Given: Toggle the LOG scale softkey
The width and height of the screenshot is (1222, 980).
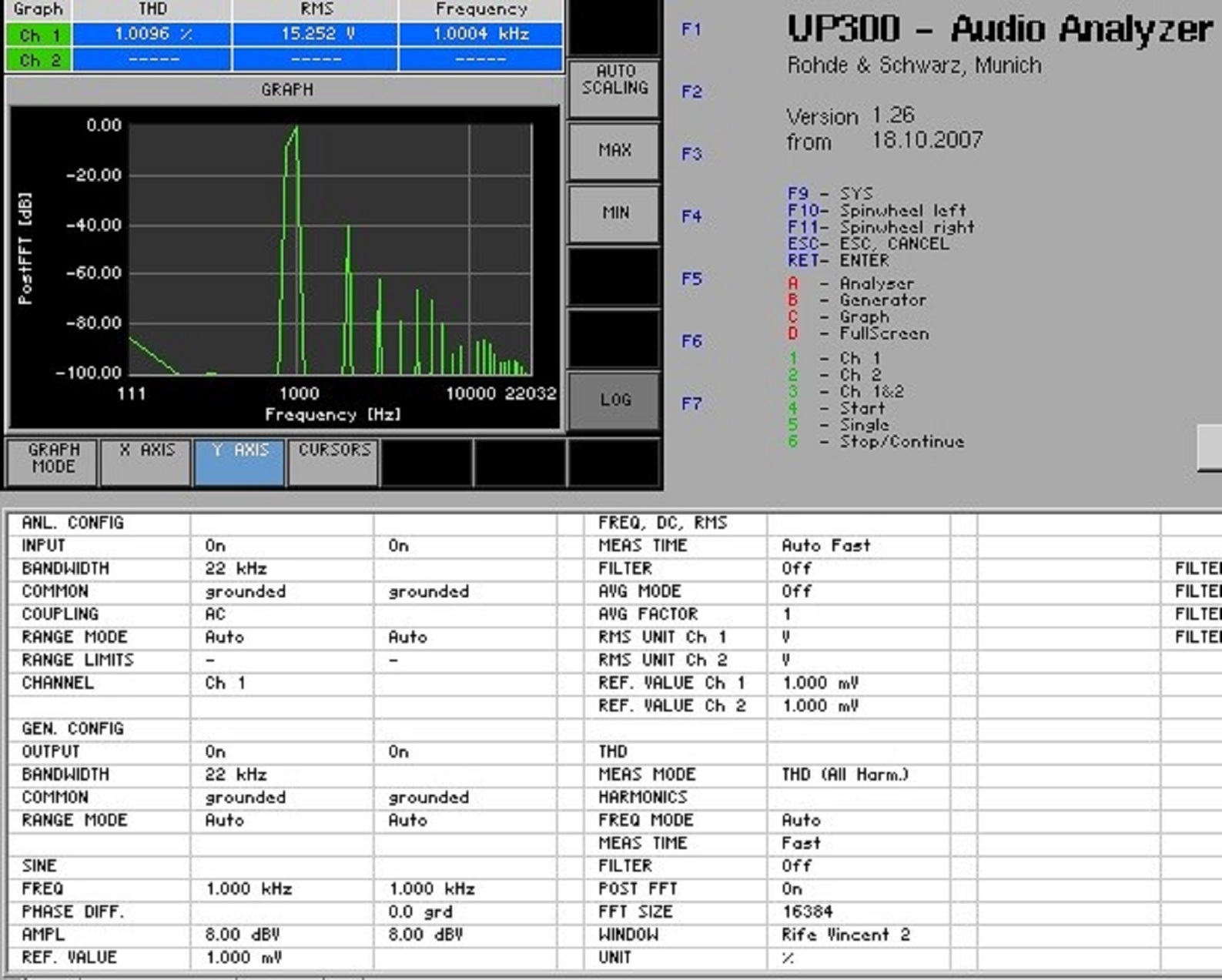Looking at the screenshot, I should click(614, 400).
